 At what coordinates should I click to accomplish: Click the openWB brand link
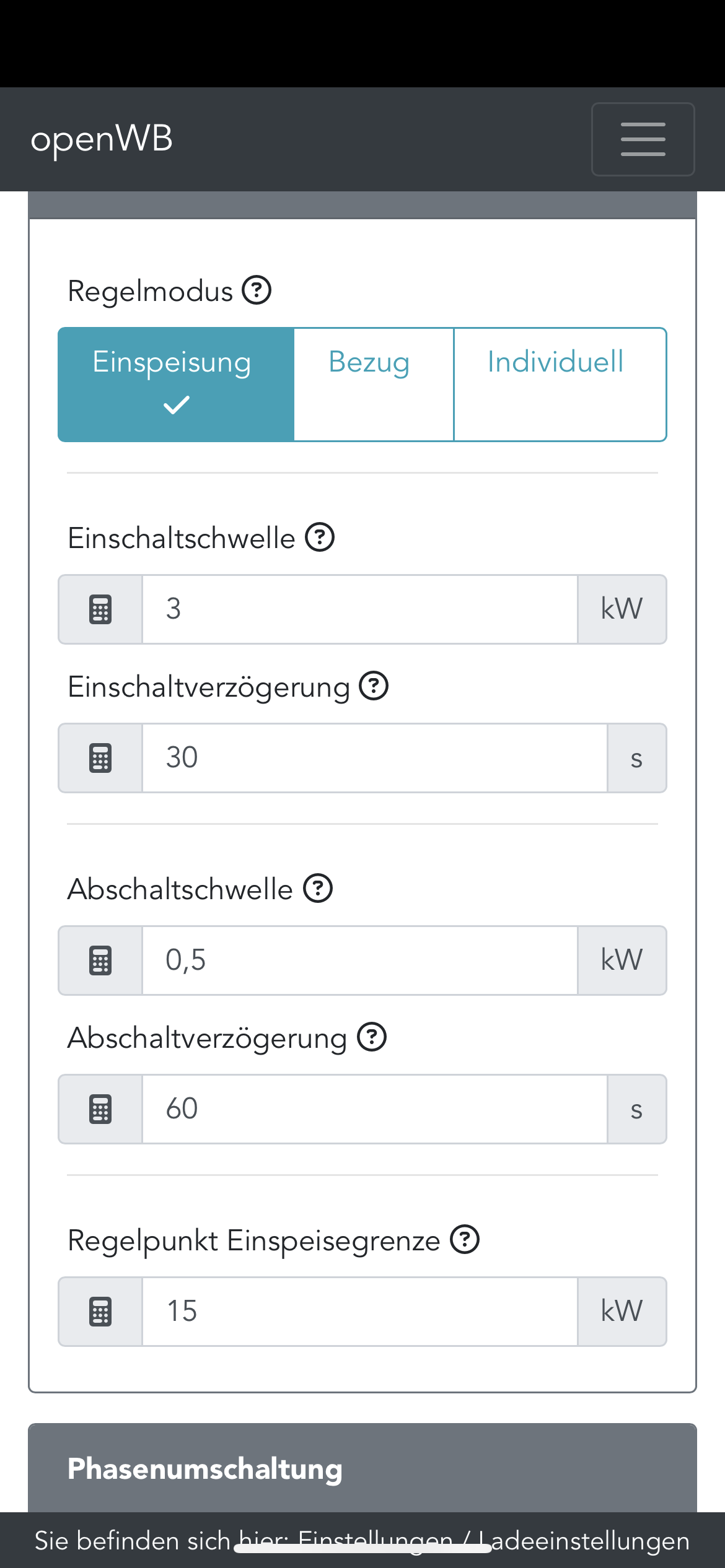coord(102,139)
